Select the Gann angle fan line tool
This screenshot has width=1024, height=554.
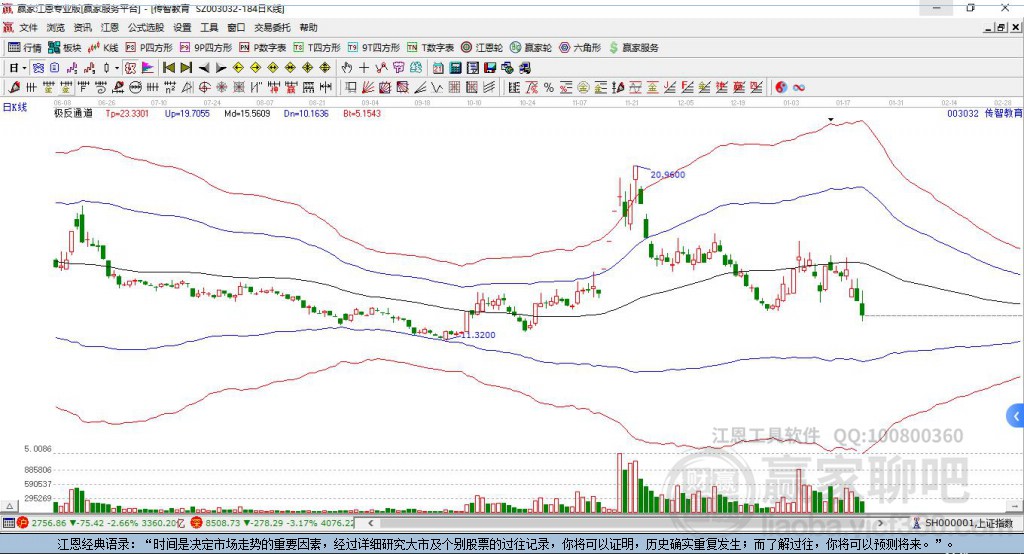pyautogui.click(x=368, y=88)
